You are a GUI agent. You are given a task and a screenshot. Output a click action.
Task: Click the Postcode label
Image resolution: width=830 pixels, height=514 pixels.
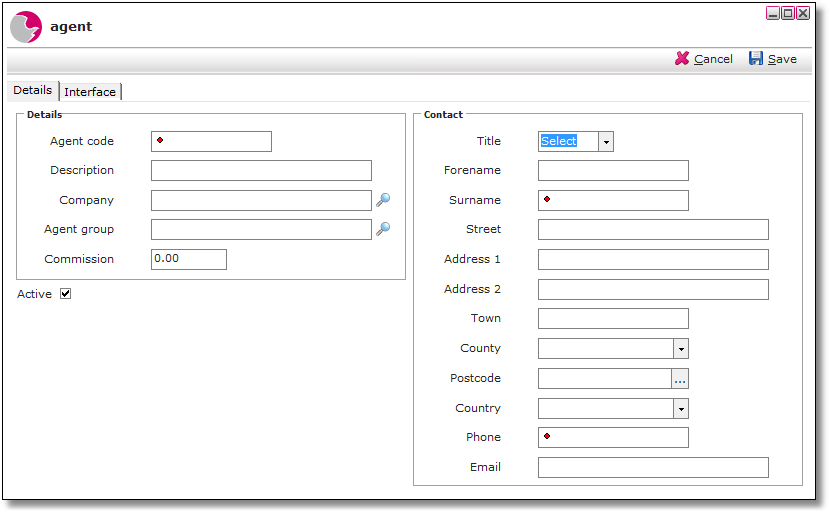tap(475, 378)
